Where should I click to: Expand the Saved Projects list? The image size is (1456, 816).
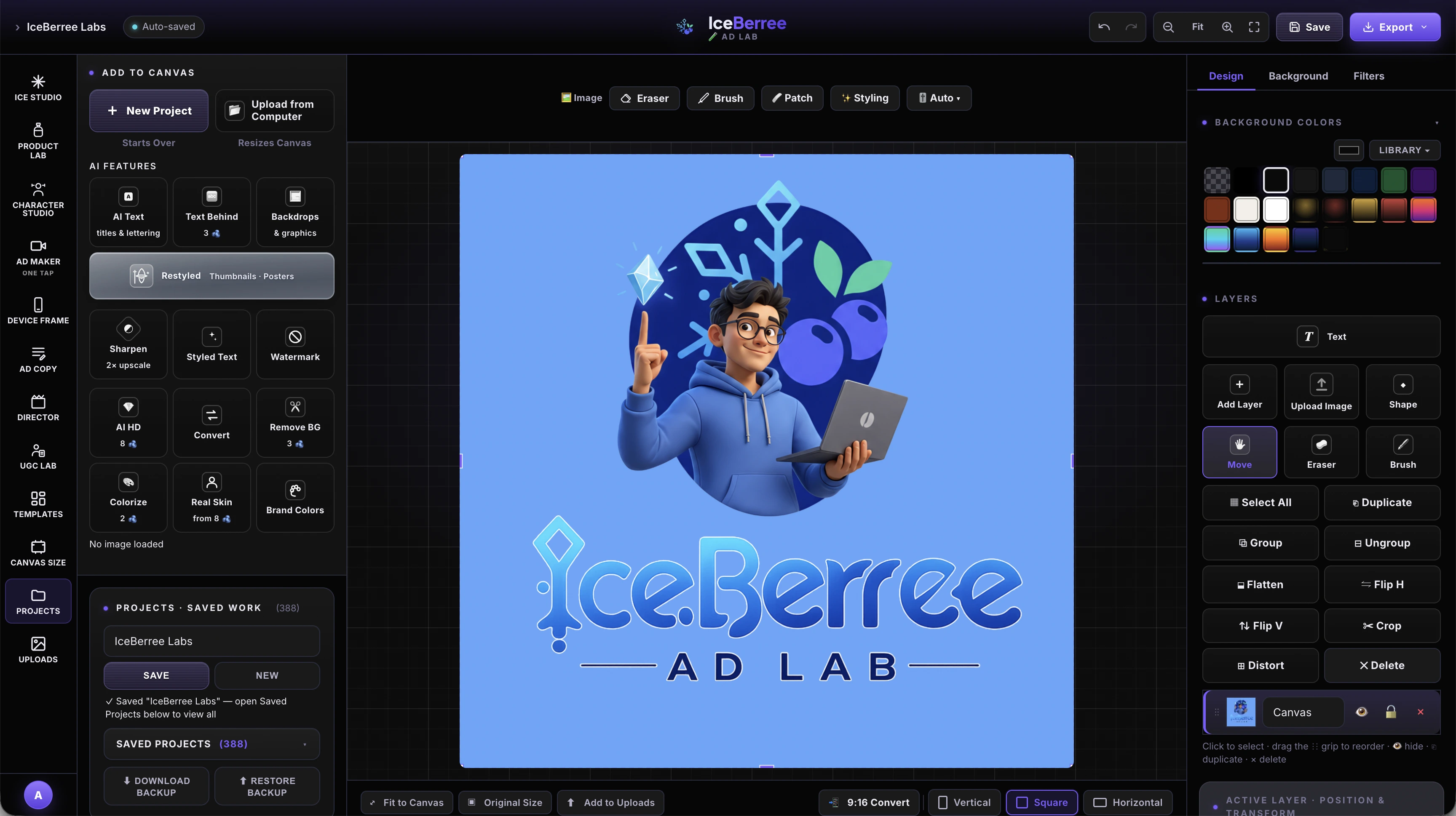(211, 744)
